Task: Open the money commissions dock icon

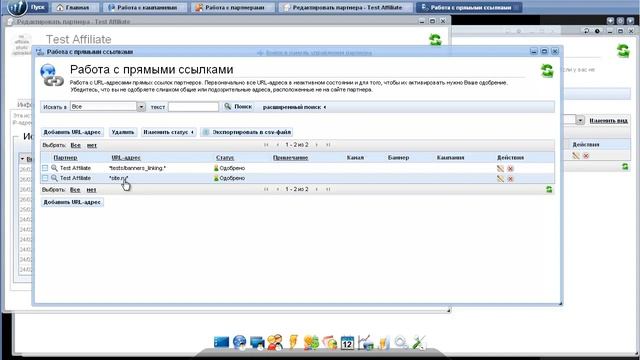Action: [311, 342]
